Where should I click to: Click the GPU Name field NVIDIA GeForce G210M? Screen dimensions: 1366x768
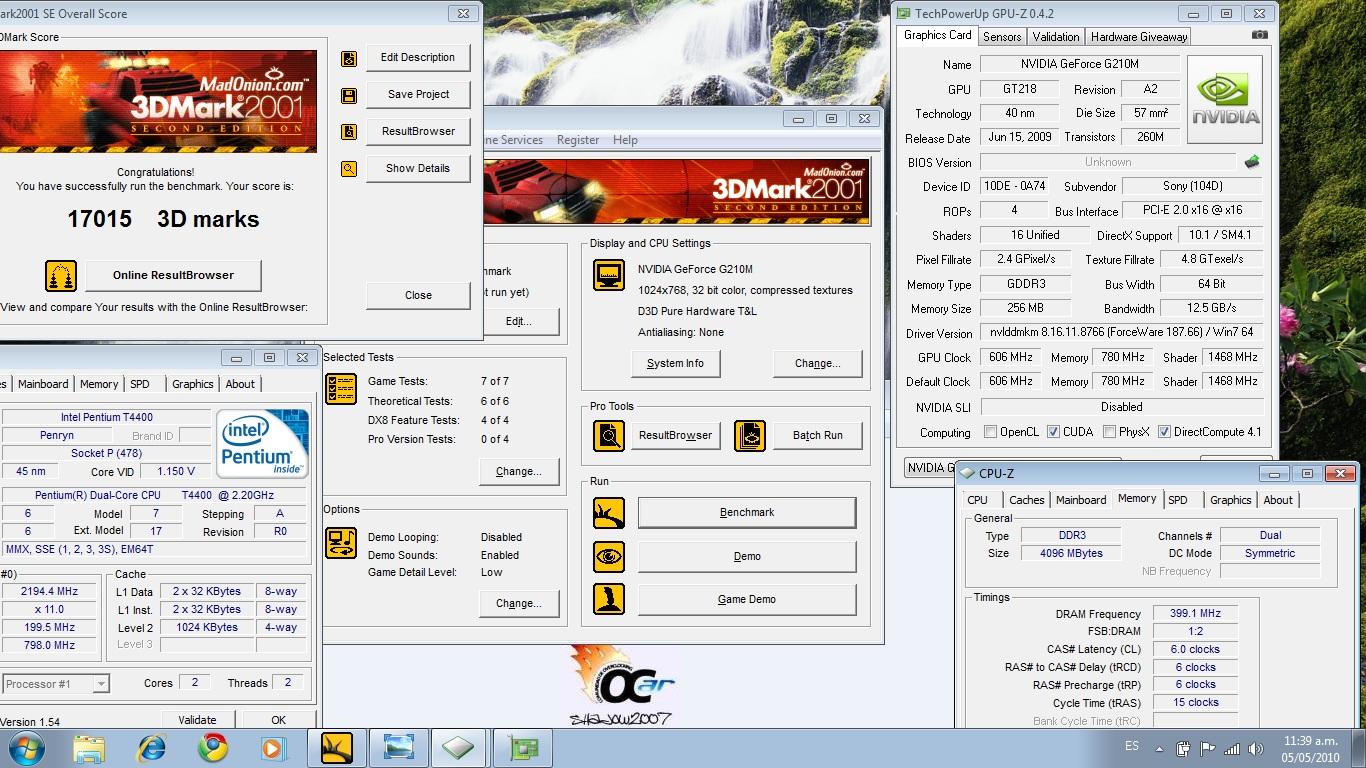tap(1079, 64)
